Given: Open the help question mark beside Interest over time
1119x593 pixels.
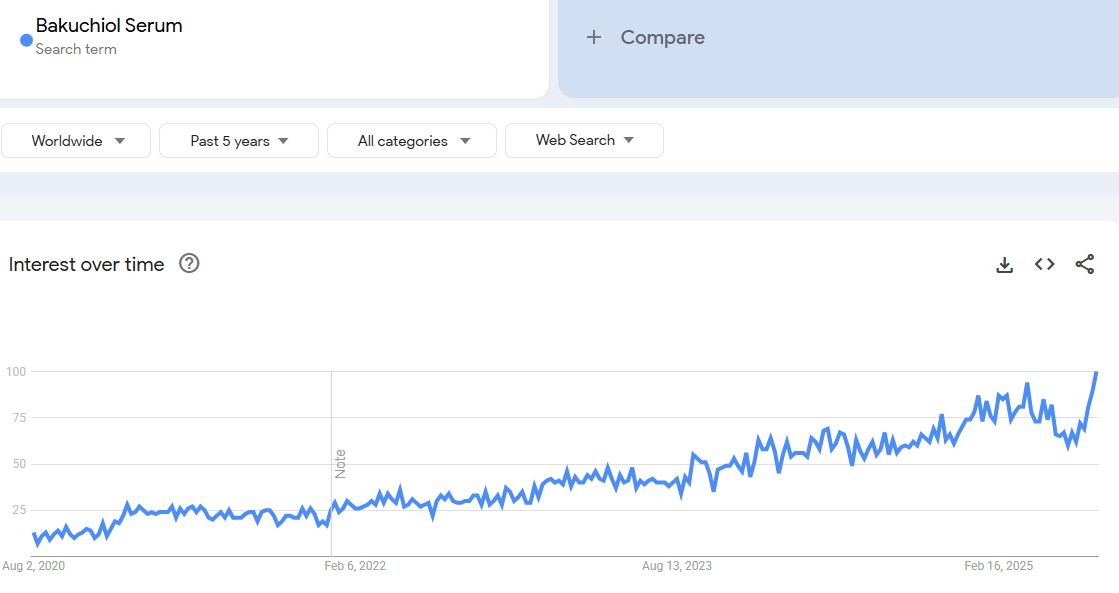Looking at the screenshot, I should [x=189, y=264].
